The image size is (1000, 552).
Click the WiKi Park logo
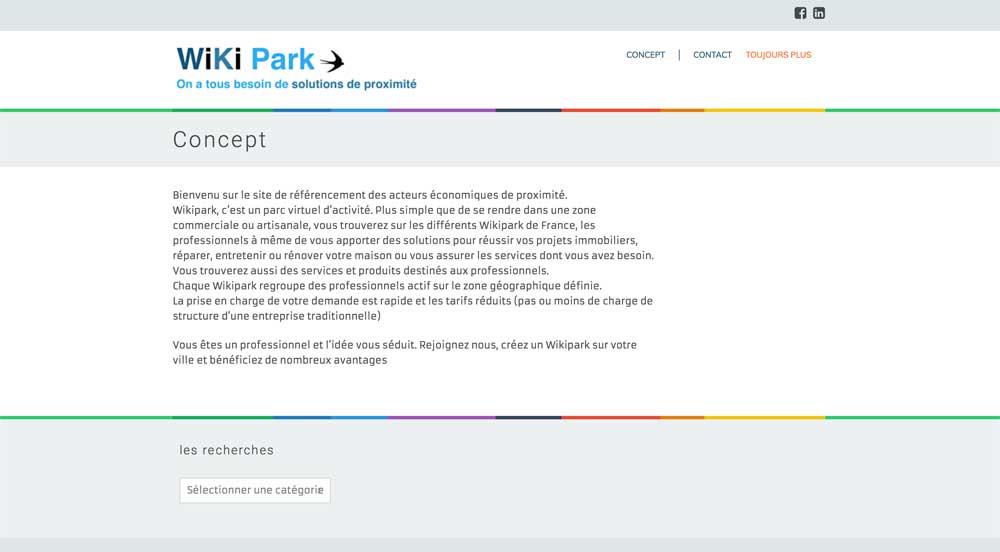[297, 68]
